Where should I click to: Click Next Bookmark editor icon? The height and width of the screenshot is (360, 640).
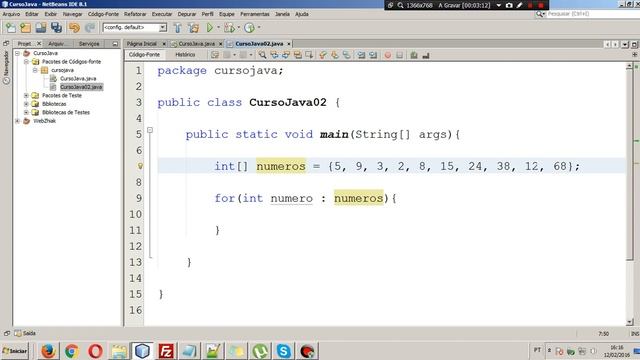click(x=335, y=55)
